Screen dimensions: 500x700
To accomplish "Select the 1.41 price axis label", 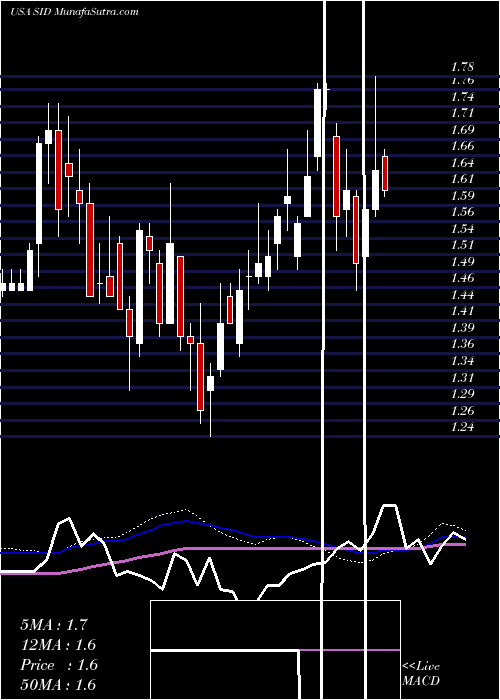I will coord(462,311).
